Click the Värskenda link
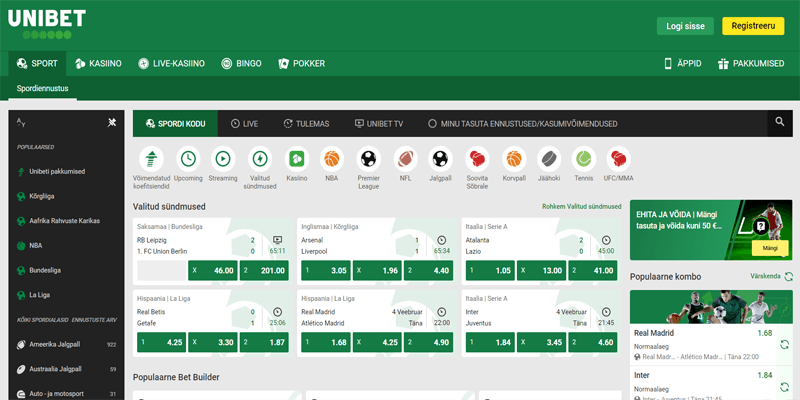This screenshot has width=800, height=400. [x=765, y=276]
